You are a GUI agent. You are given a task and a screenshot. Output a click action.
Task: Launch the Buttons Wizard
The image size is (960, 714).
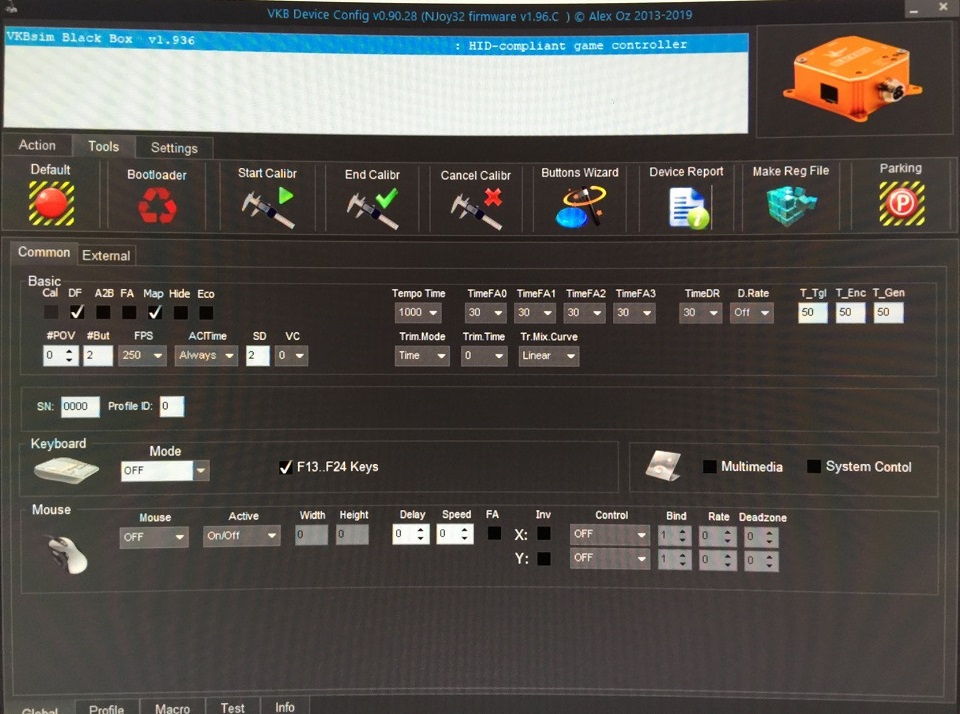[x=580, y=207]
